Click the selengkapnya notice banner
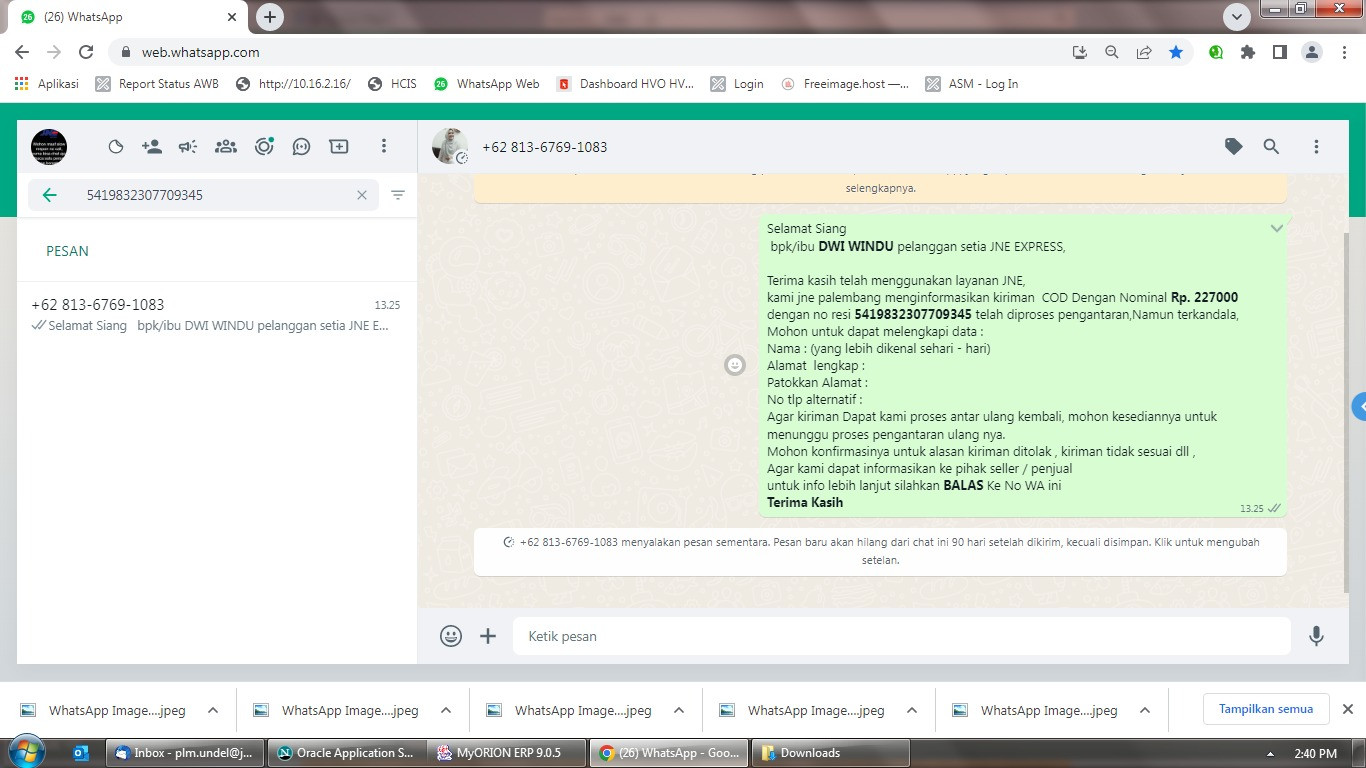Image resolution: width=1366 pixels, height=768 pixels. coord(881,187)
